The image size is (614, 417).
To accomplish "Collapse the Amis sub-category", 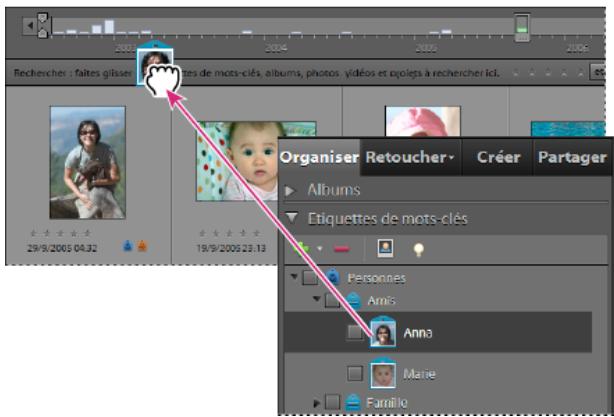I will [x=316, y=300].
